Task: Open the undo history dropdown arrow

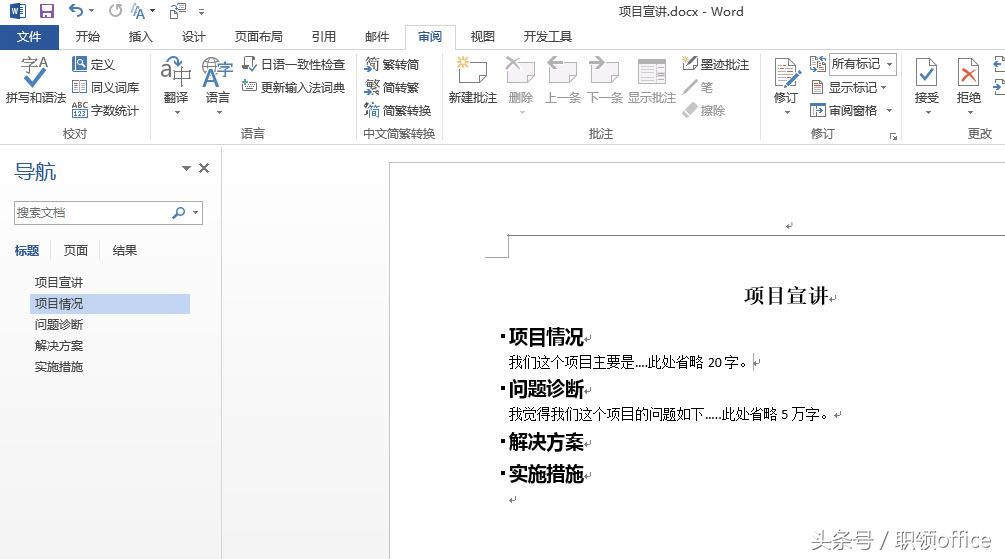Action: point(91,11)
